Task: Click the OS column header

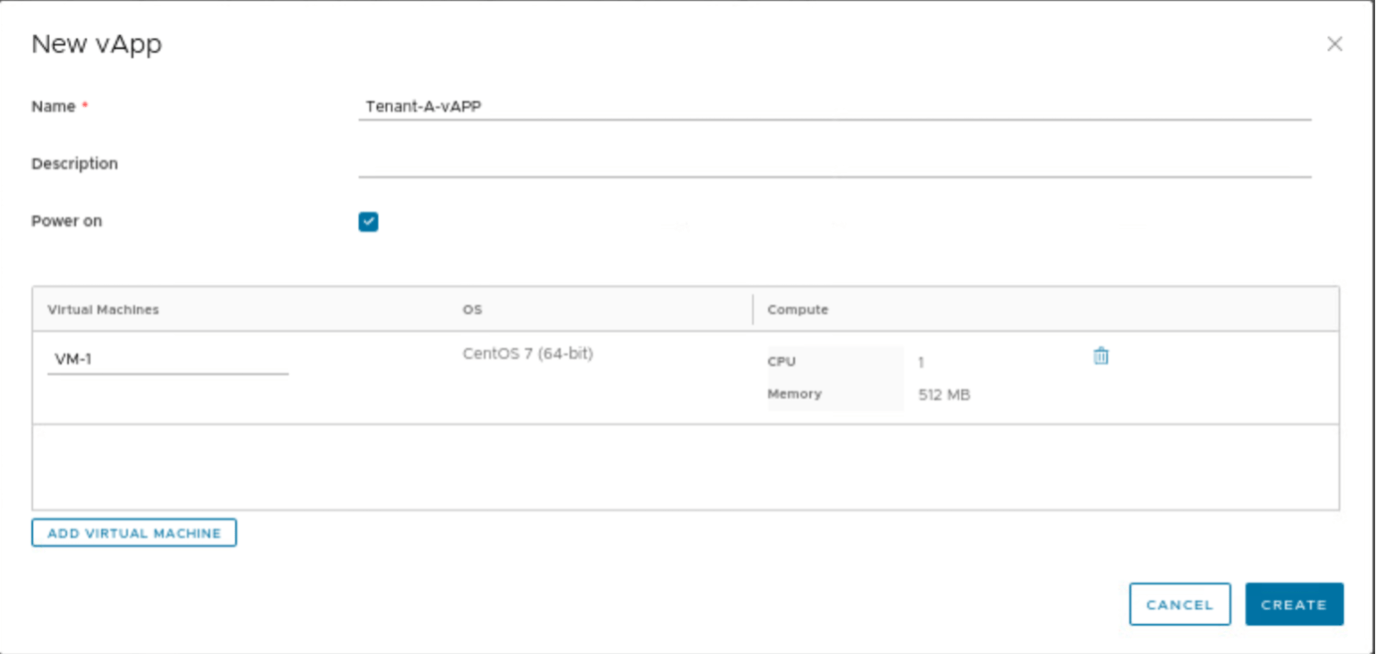Action: coord(471,309)
